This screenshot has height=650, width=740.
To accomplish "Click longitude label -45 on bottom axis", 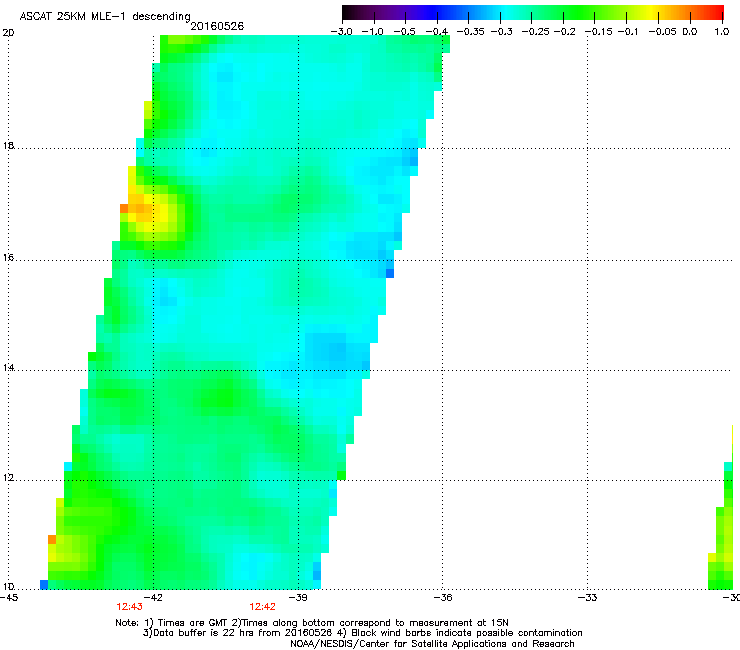I will point(9,598).
